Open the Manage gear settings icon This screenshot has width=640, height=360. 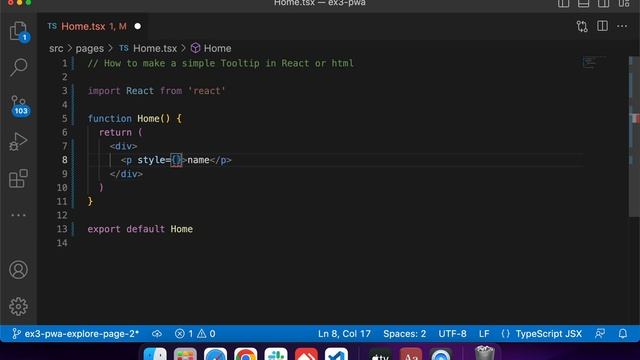(x=18, y=306)
